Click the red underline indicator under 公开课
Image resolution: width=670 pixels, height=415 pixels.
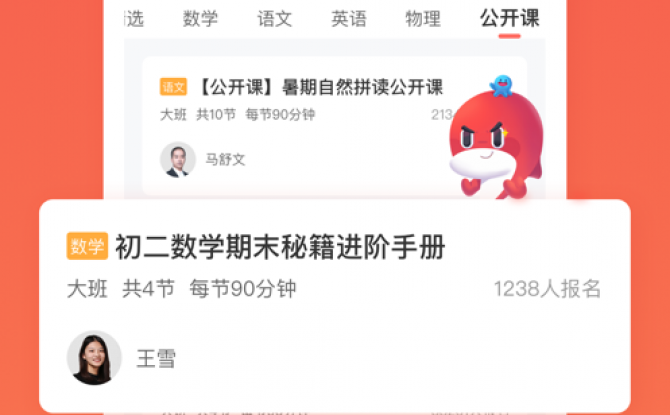point(509,36)
